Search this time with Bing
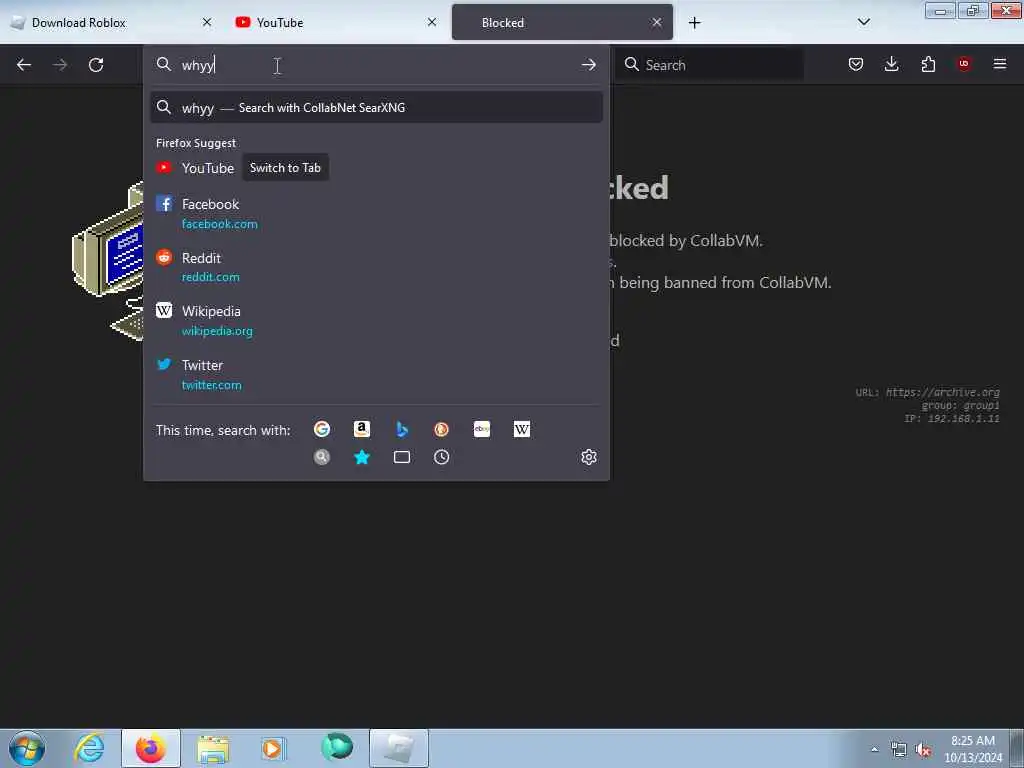The image size is (1024, 768). coord(402,429)
